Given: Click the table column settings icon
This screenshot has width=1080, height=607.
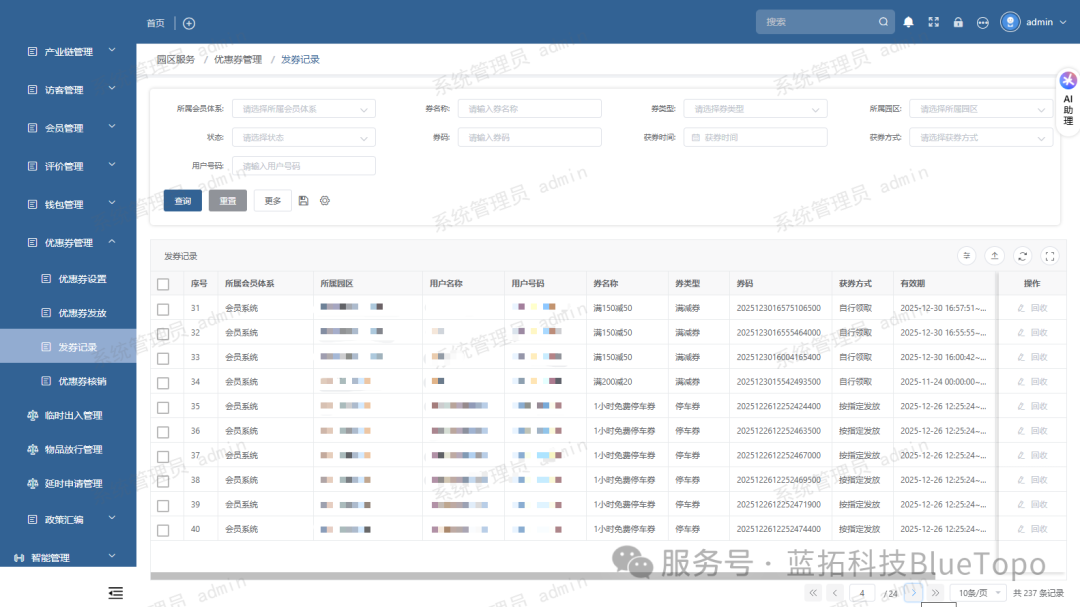Looking at the screenshot, I should click(966, 256).
